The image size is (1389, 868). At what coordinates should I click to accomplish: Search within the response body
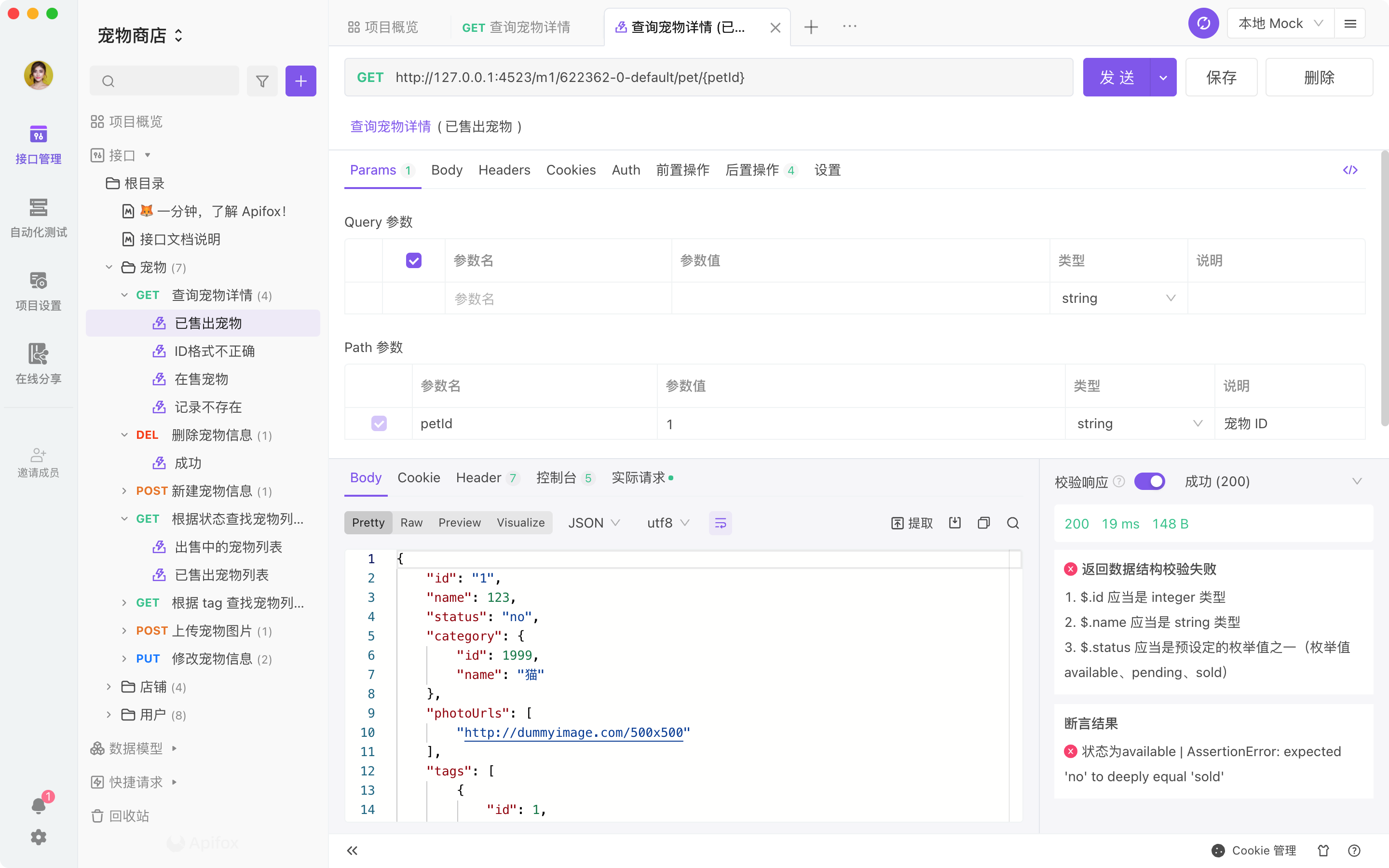click(1013, 522)
